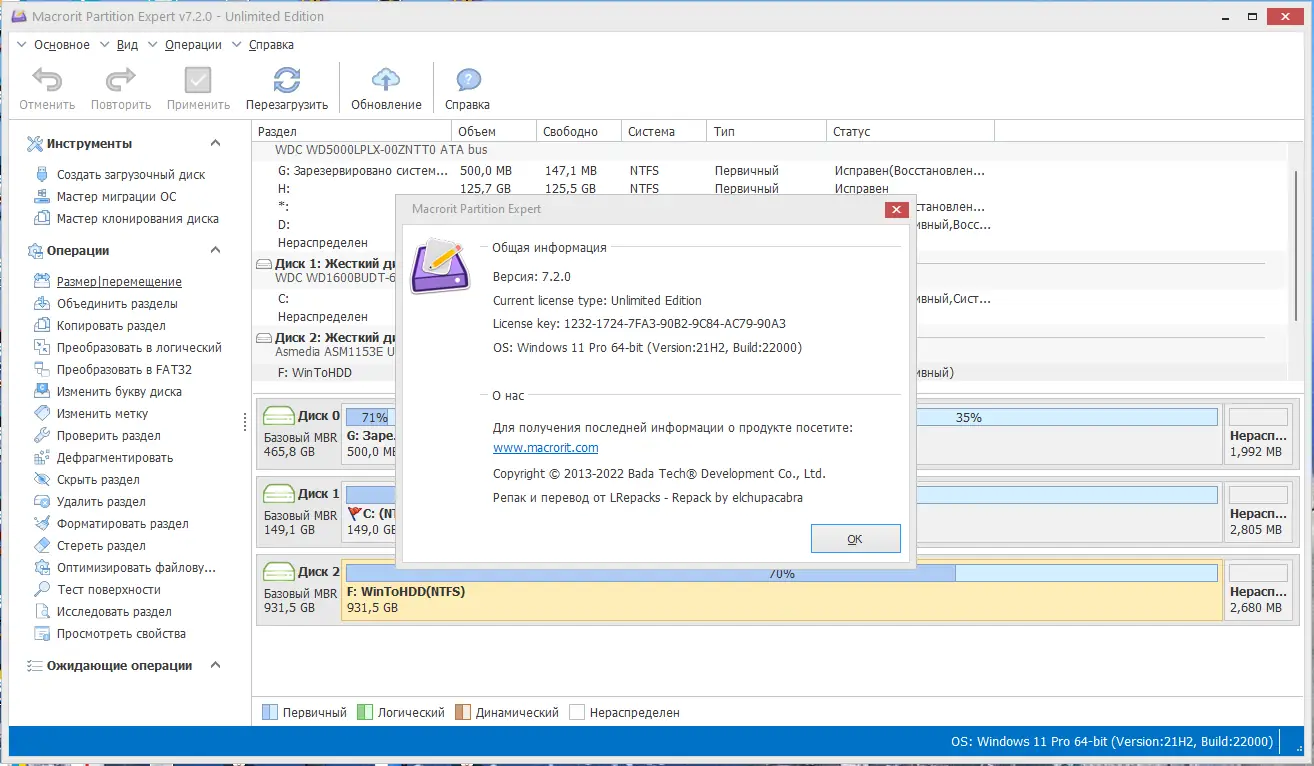Viewport: 1314px width, 766px height.
Task: Choose Форматировать раздел operation
Action: coord(123,524)
